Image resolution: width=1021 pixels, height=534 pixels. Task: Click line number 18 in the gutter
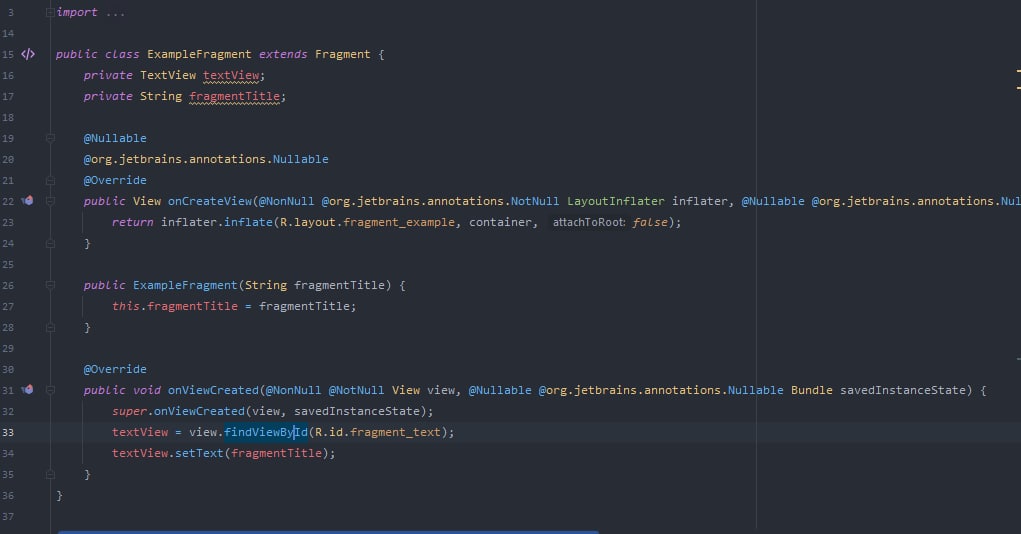click(x=8, y=117)
